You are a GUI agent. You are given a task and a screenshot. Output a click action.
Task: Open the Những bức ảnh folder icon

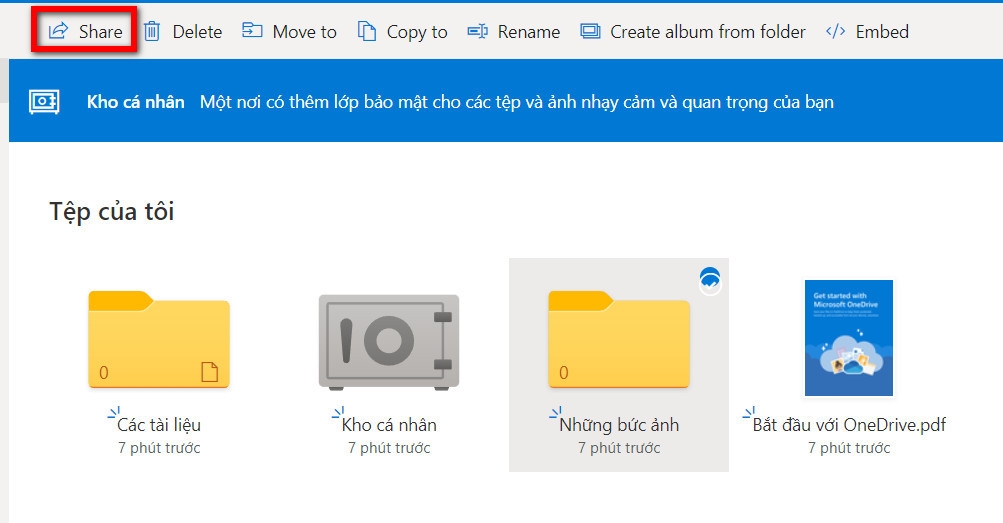(619, 340)
